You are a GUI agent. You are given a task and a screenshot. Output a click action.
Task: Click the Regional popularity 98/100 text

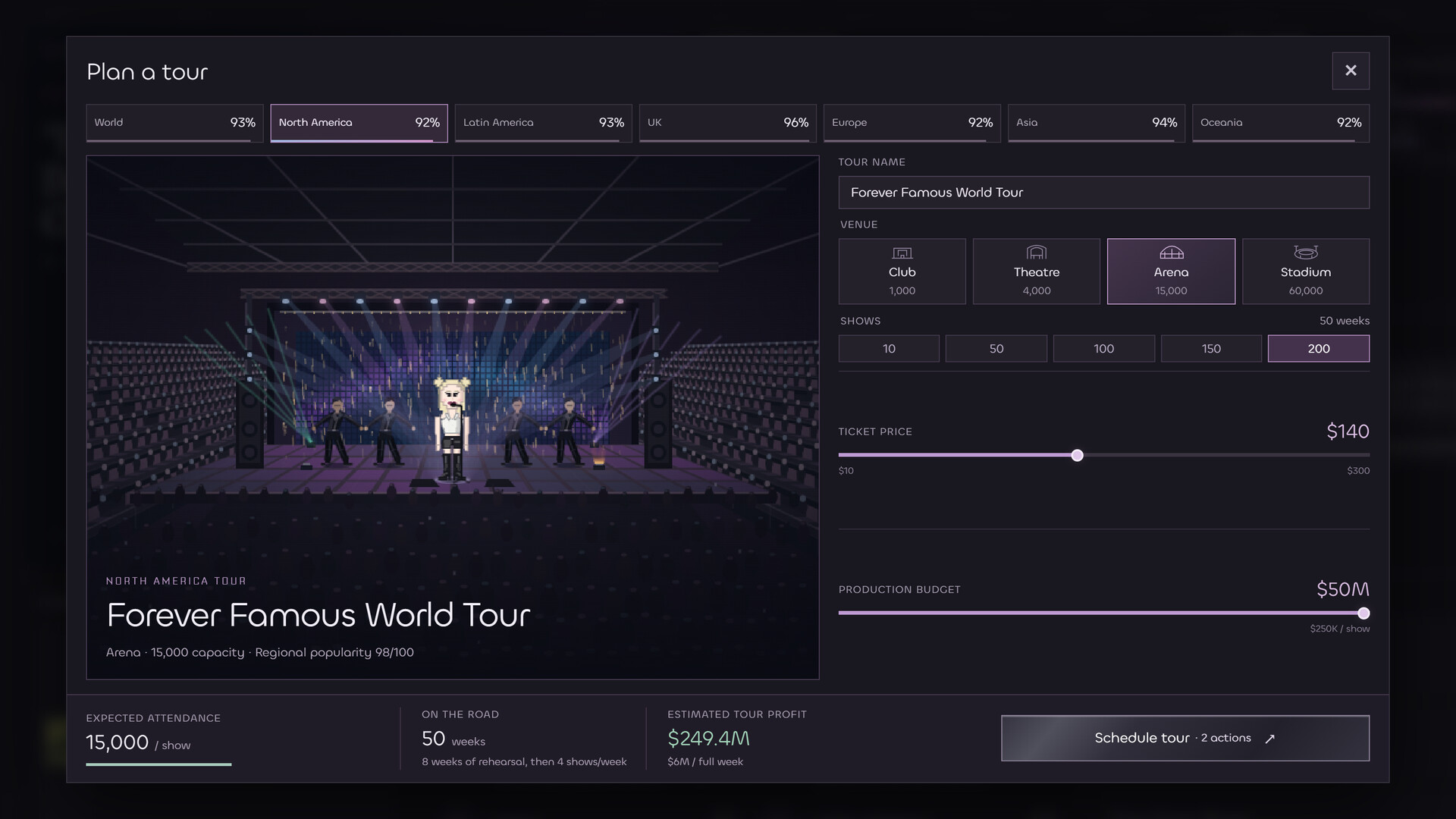[x=334, y=652]
